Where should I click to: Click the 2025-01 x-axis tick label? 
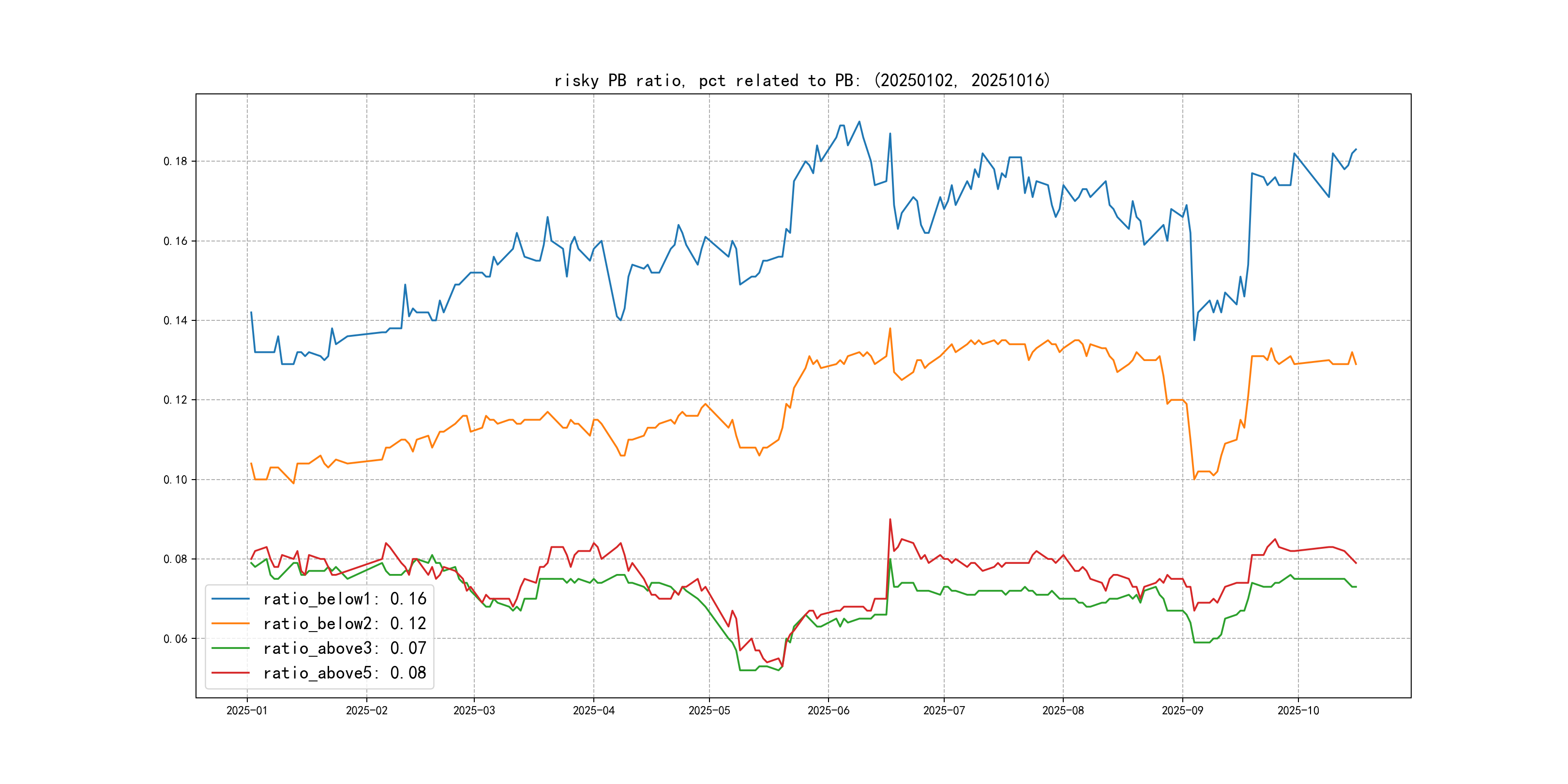point(246,710)
